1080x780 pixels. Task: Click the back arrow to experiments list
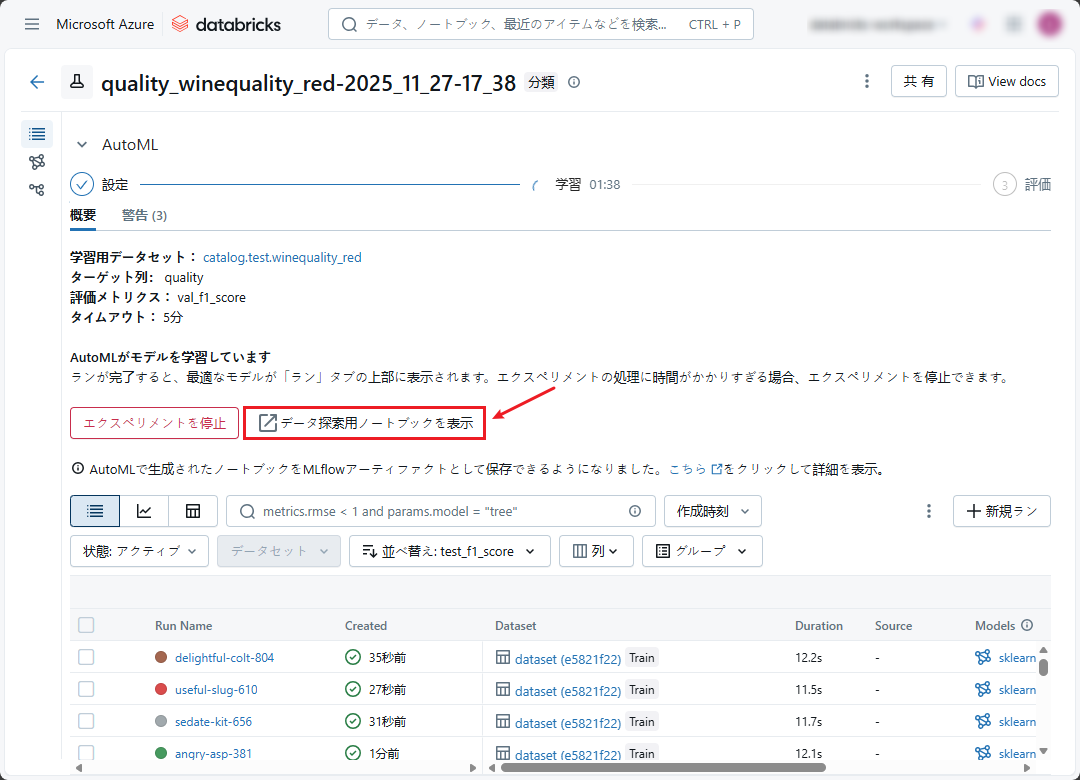37,82
